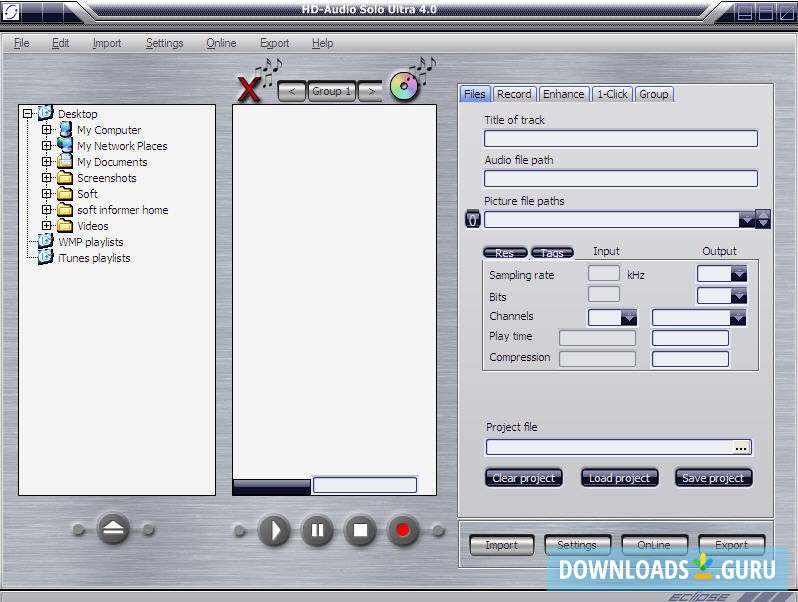Open the output Bits dropdown
This screenshot has width=798, height=602.
pos(738,296)
